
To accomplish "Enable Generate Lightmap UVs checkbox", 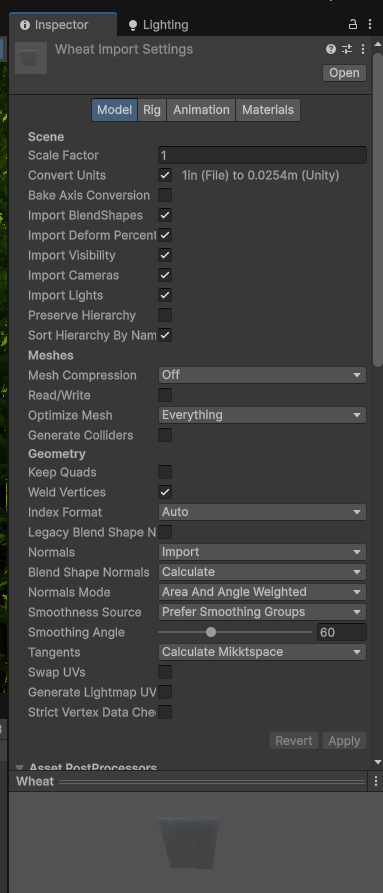I will coord(165,692).
